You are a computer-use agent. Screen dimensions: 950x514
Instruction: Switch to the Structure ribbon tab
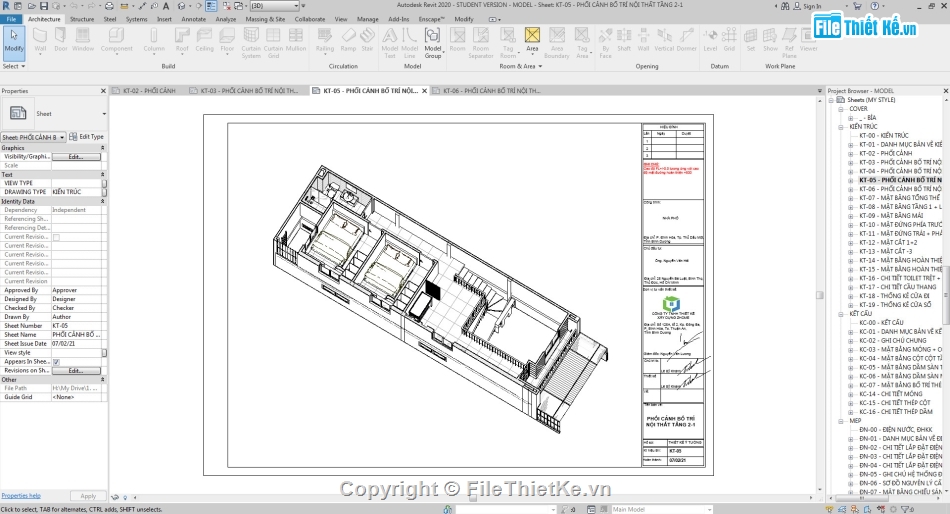82,19
